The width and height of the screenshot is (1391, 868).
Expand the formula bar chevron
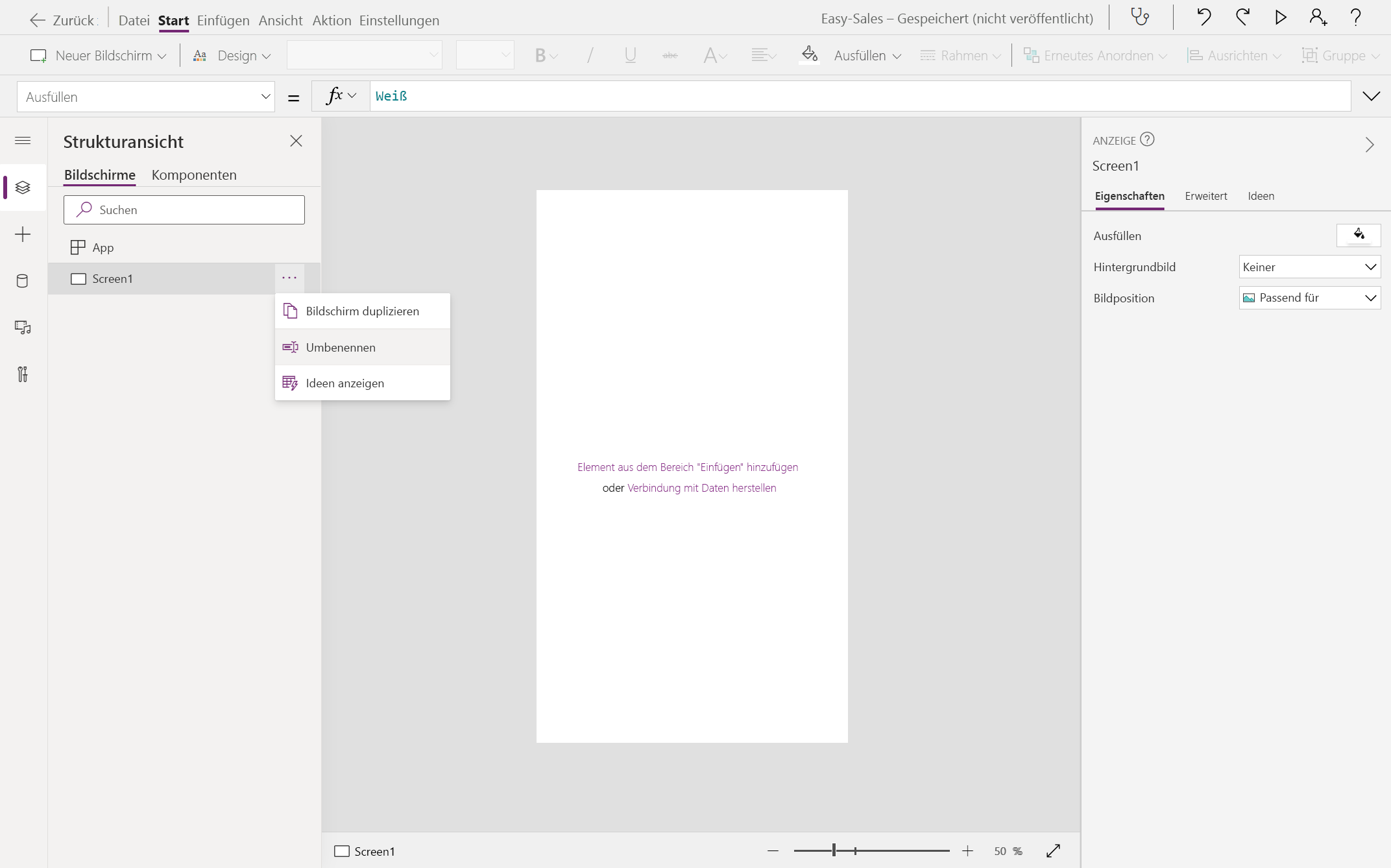pos(1371,96)
